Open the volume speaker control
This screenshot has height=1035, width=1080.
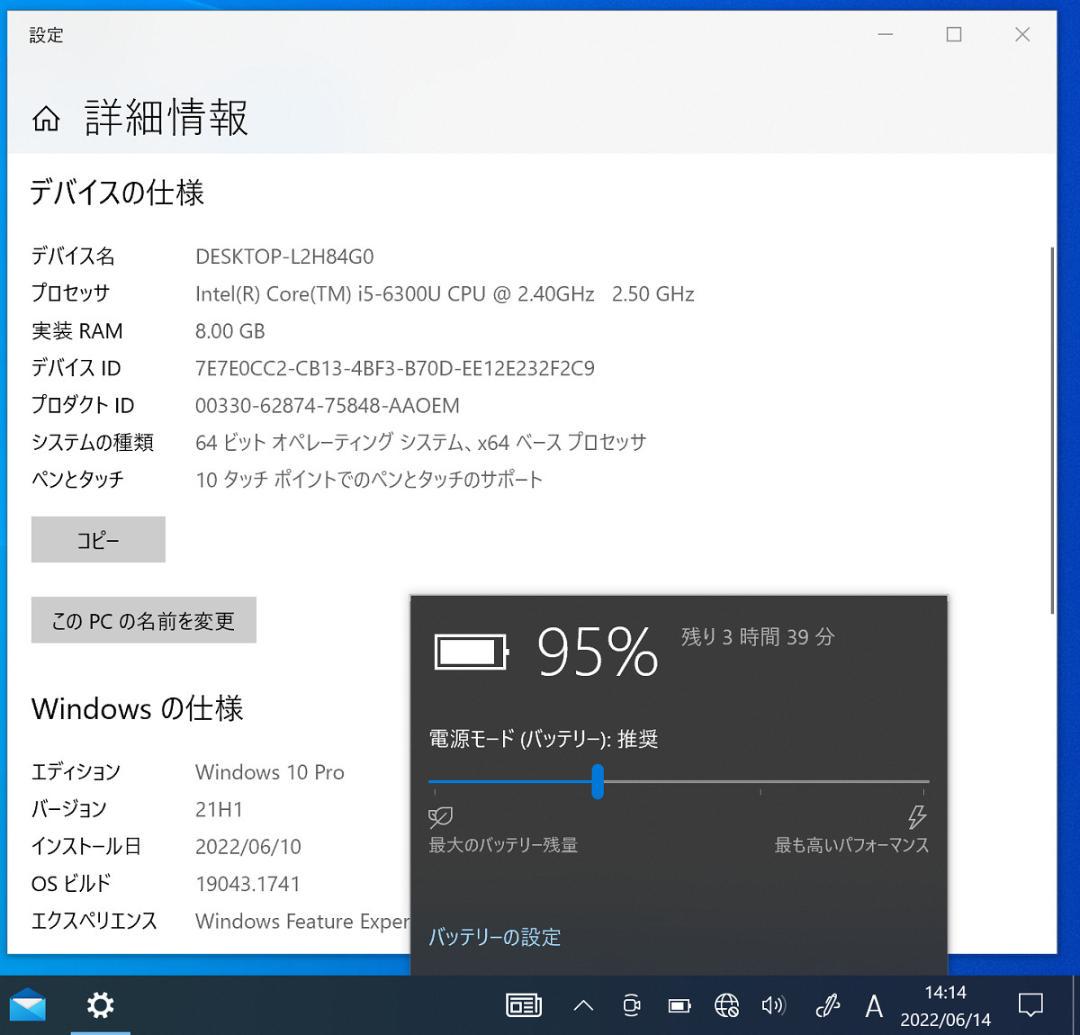[773, 1006]
